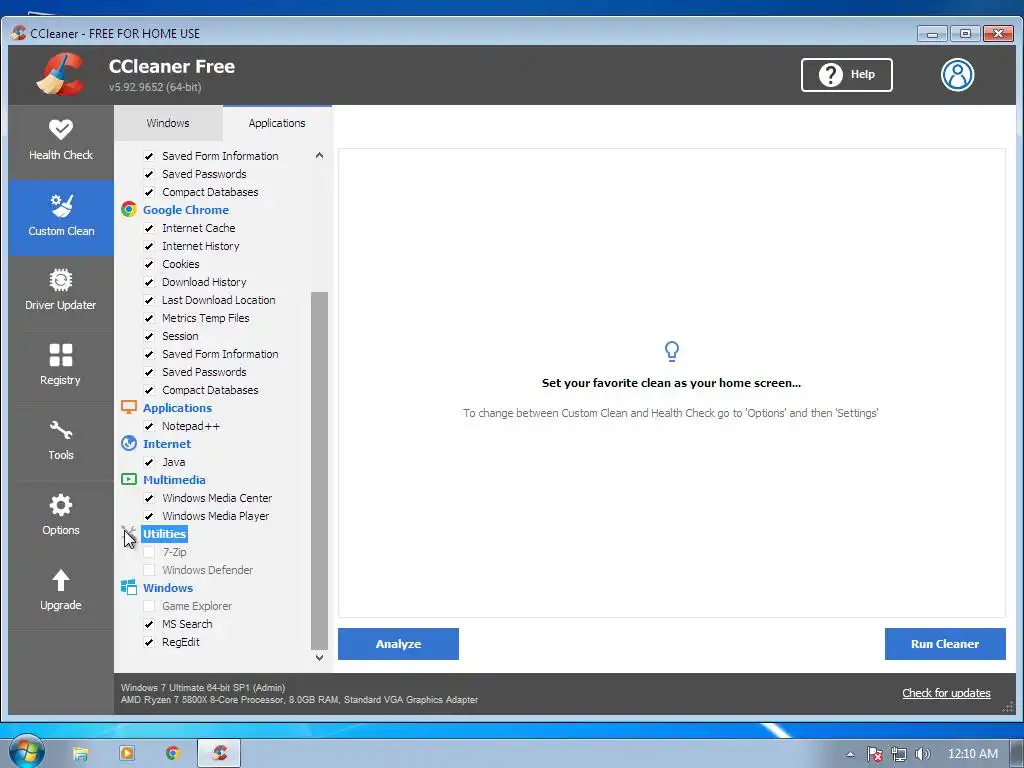Viewport: 1024px width, 768px height.
Task: Uncheck Download History checkbox
Action: (149, 282)
